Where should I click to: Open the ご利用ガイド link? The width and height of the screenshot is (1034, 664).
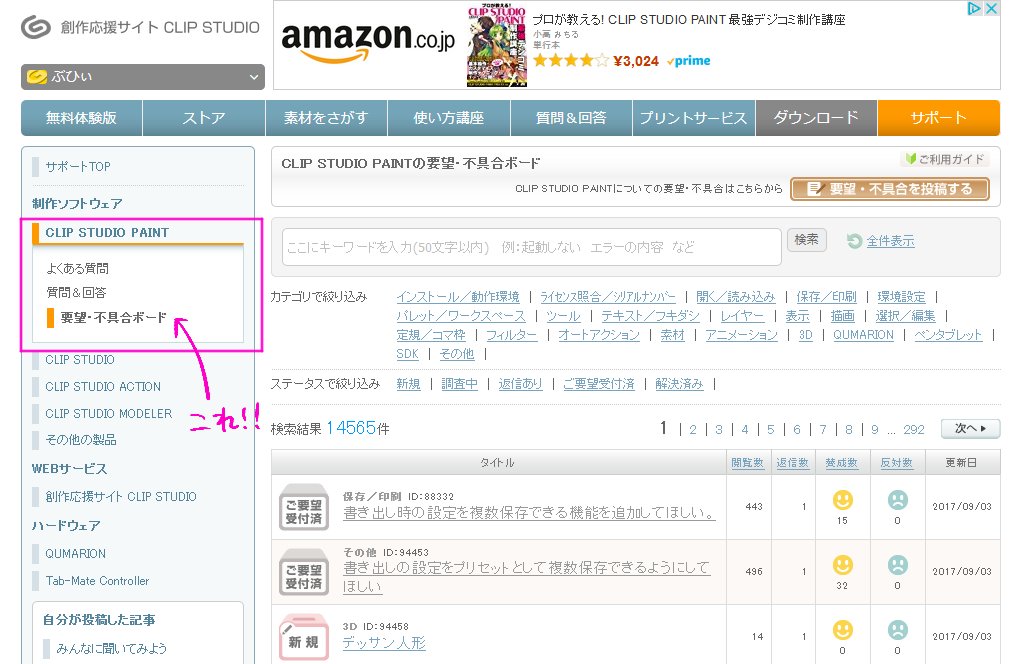tap(945, 159)
